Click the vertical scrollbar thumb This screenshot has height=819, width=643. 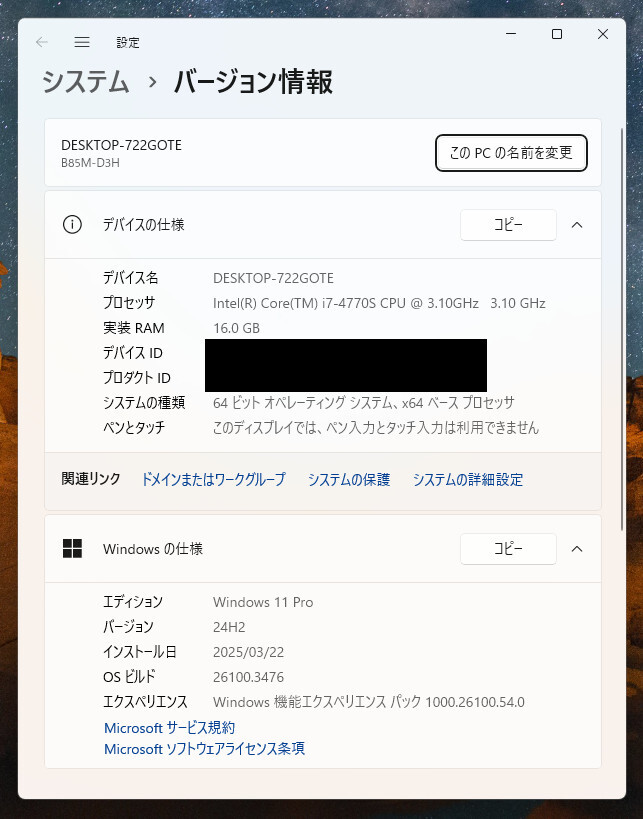click(x=622, y=329)
